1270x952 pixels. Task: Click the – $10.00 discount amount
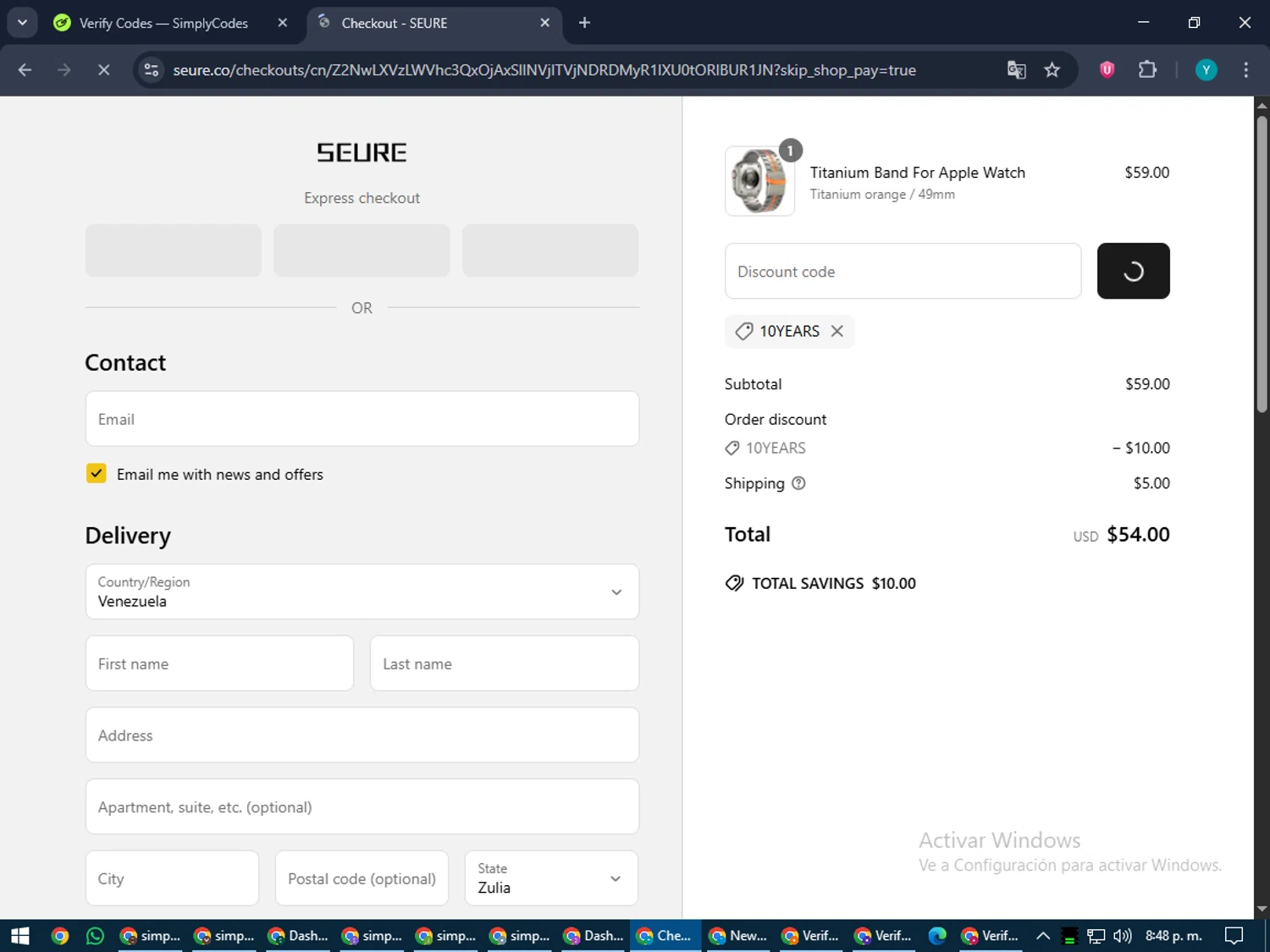pyautogui.click(x=1141, y=448)
